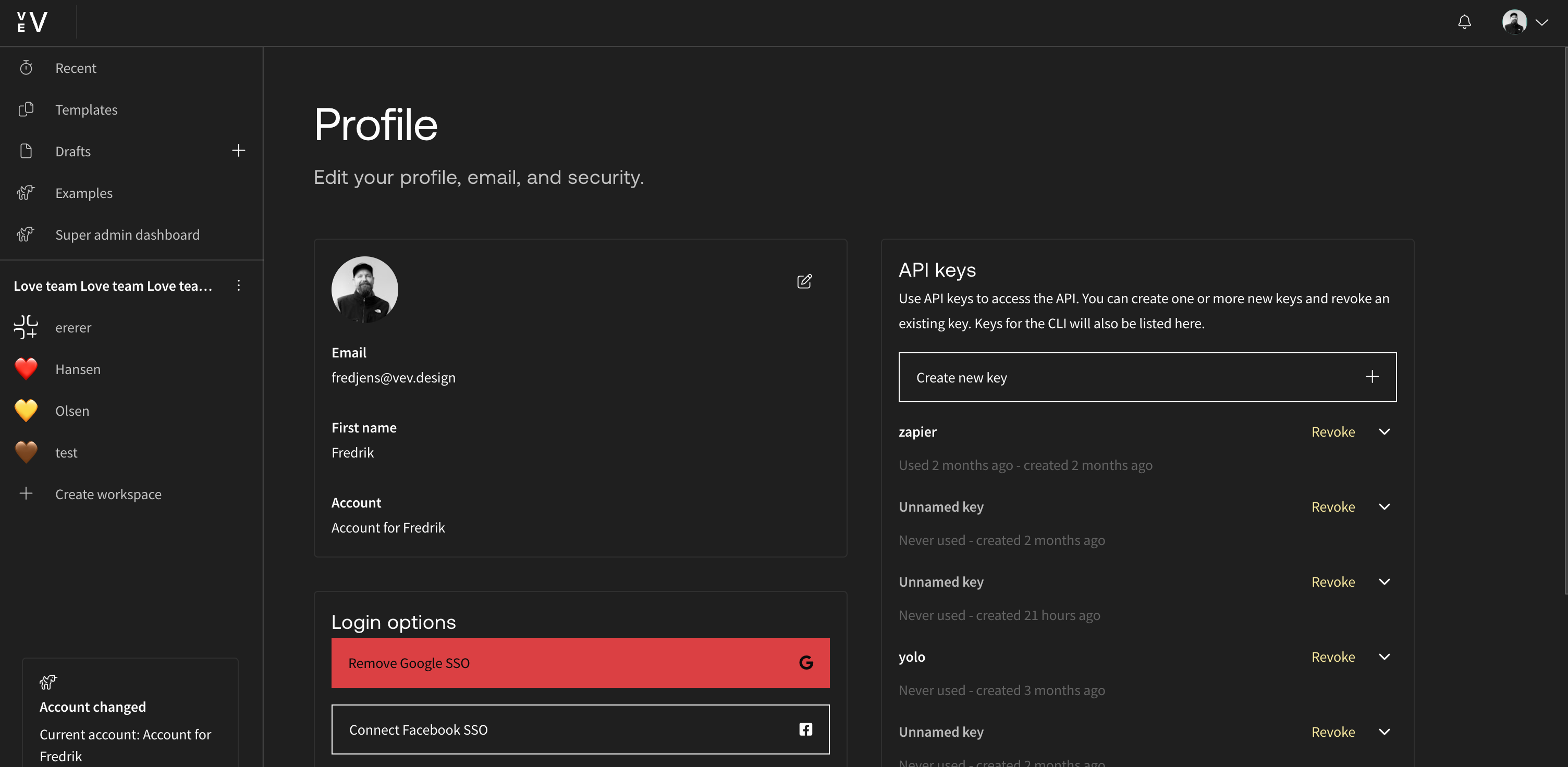This screenshot has width=1568, height=767.
Task: Revoke the zapier API key
Action: coord(1332,432)
